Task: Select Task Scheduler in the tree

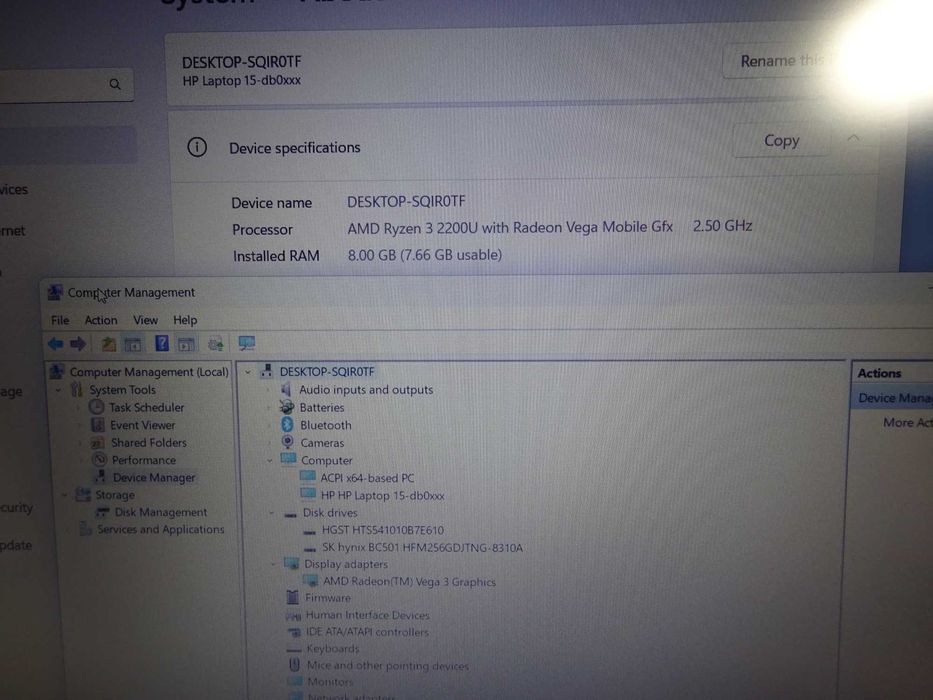Action: tap(146, 407)
